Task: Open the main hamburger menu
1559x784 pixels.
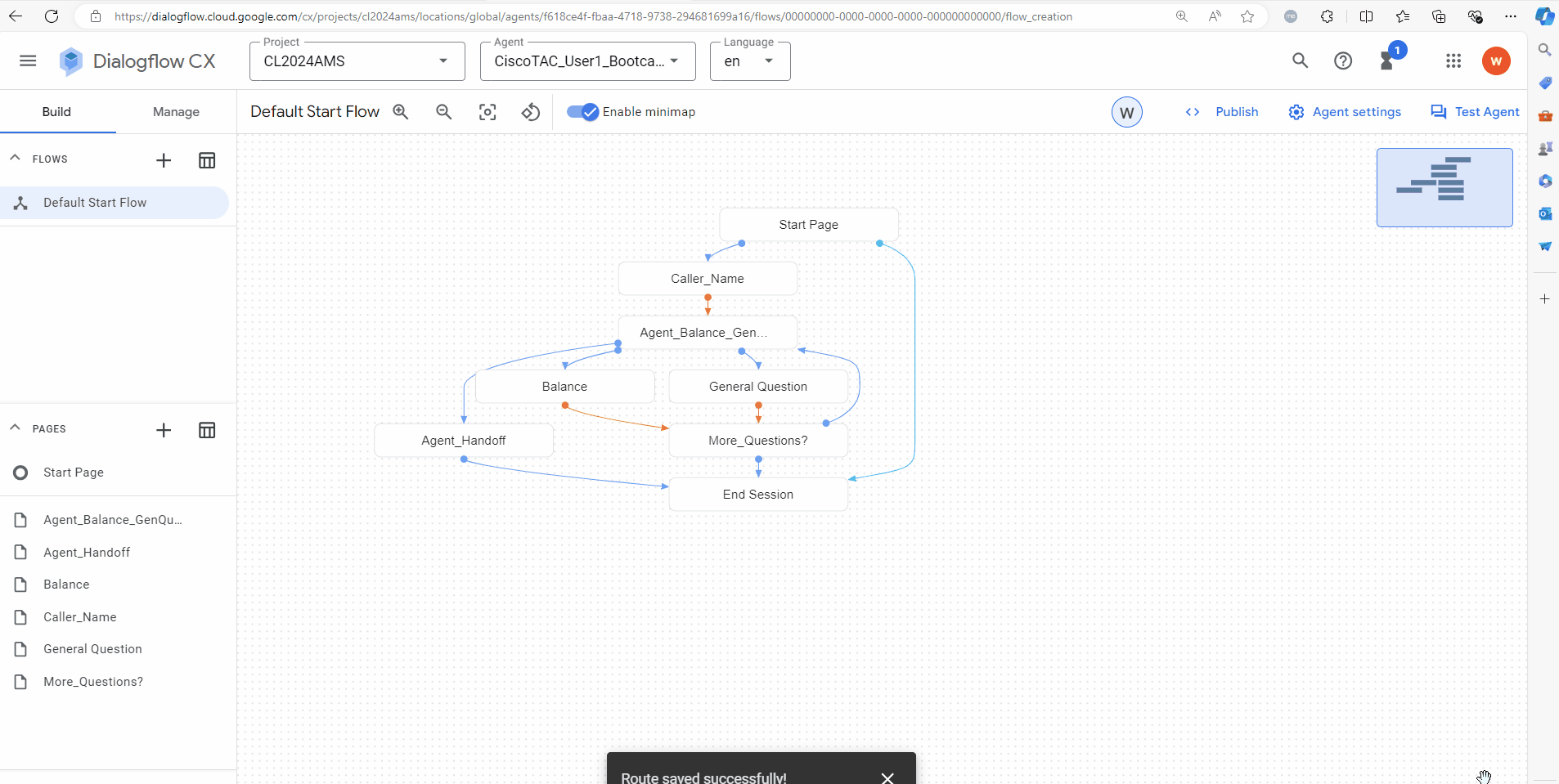Action: pos(28,60)
